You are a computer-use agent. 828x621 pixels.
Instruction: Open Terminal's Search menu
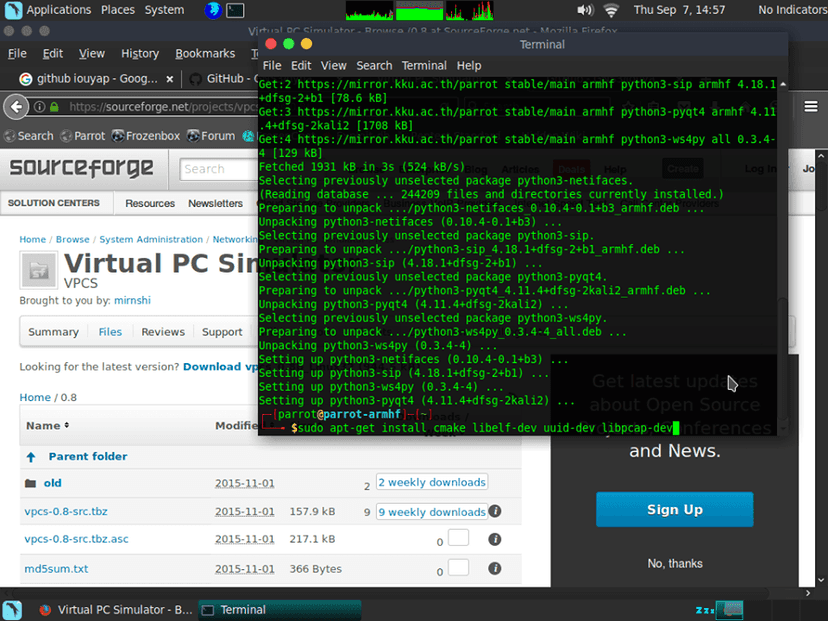point(374,65)
